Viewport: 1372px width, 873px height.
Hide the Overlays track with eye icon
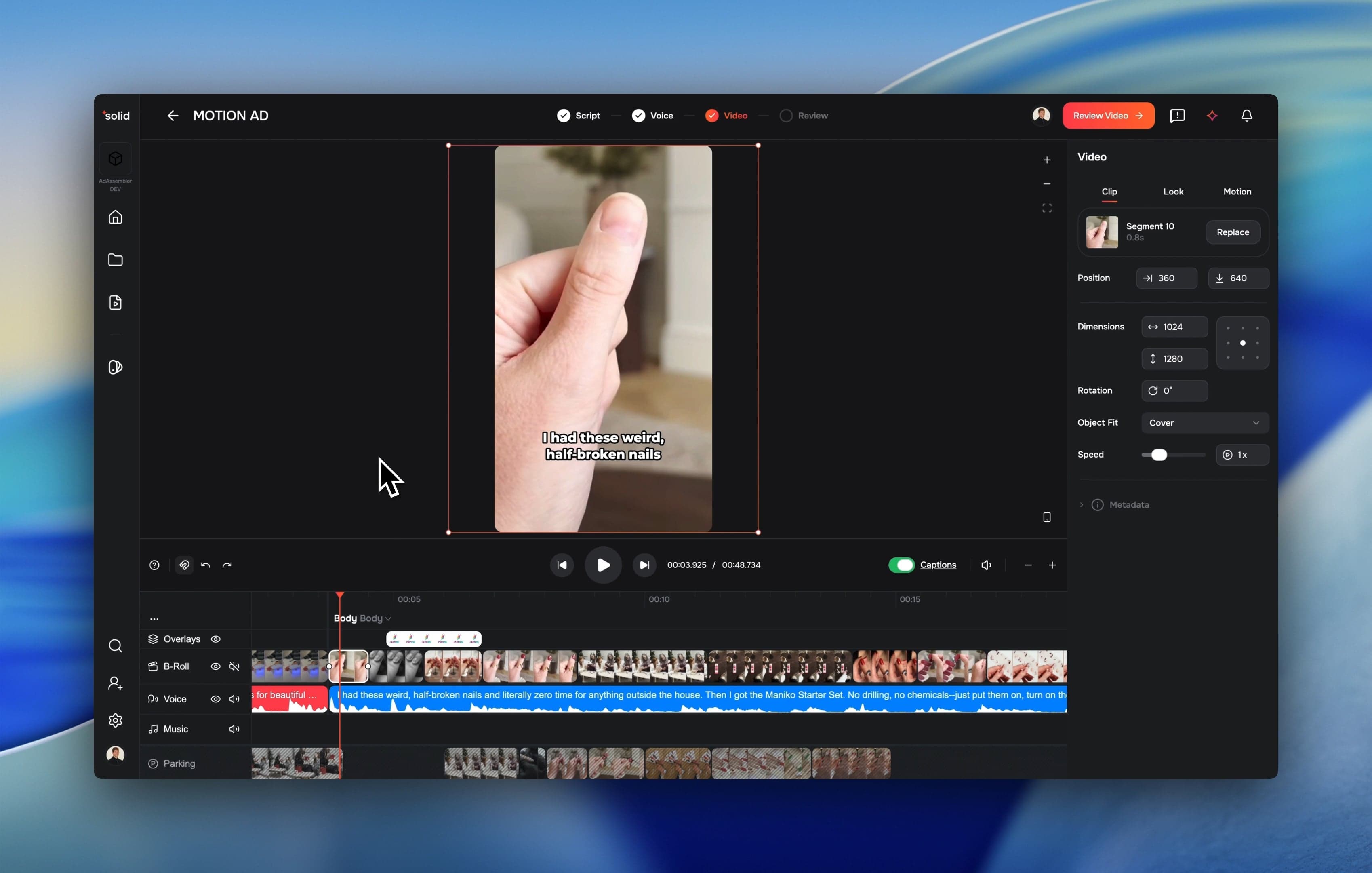(x=215, y=639)
